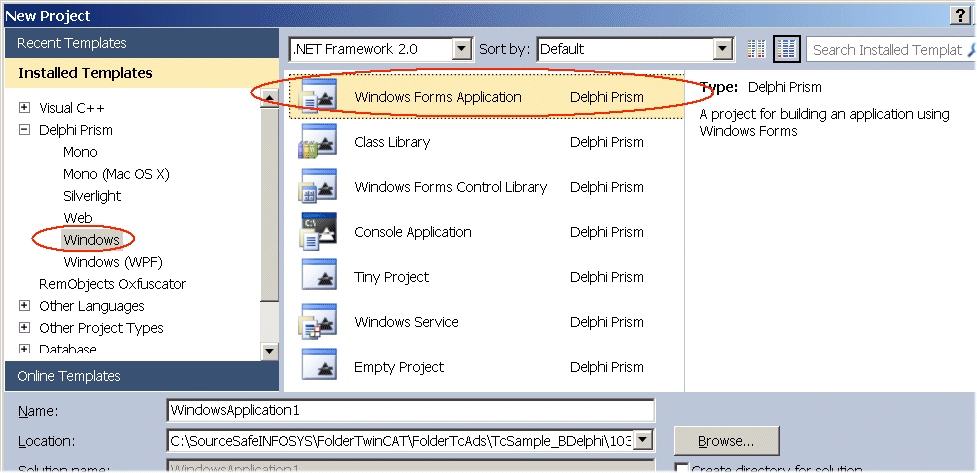Open the Online Templates section
The width and height of the screenshot is (977, 473).
click(x=141, y=376)
